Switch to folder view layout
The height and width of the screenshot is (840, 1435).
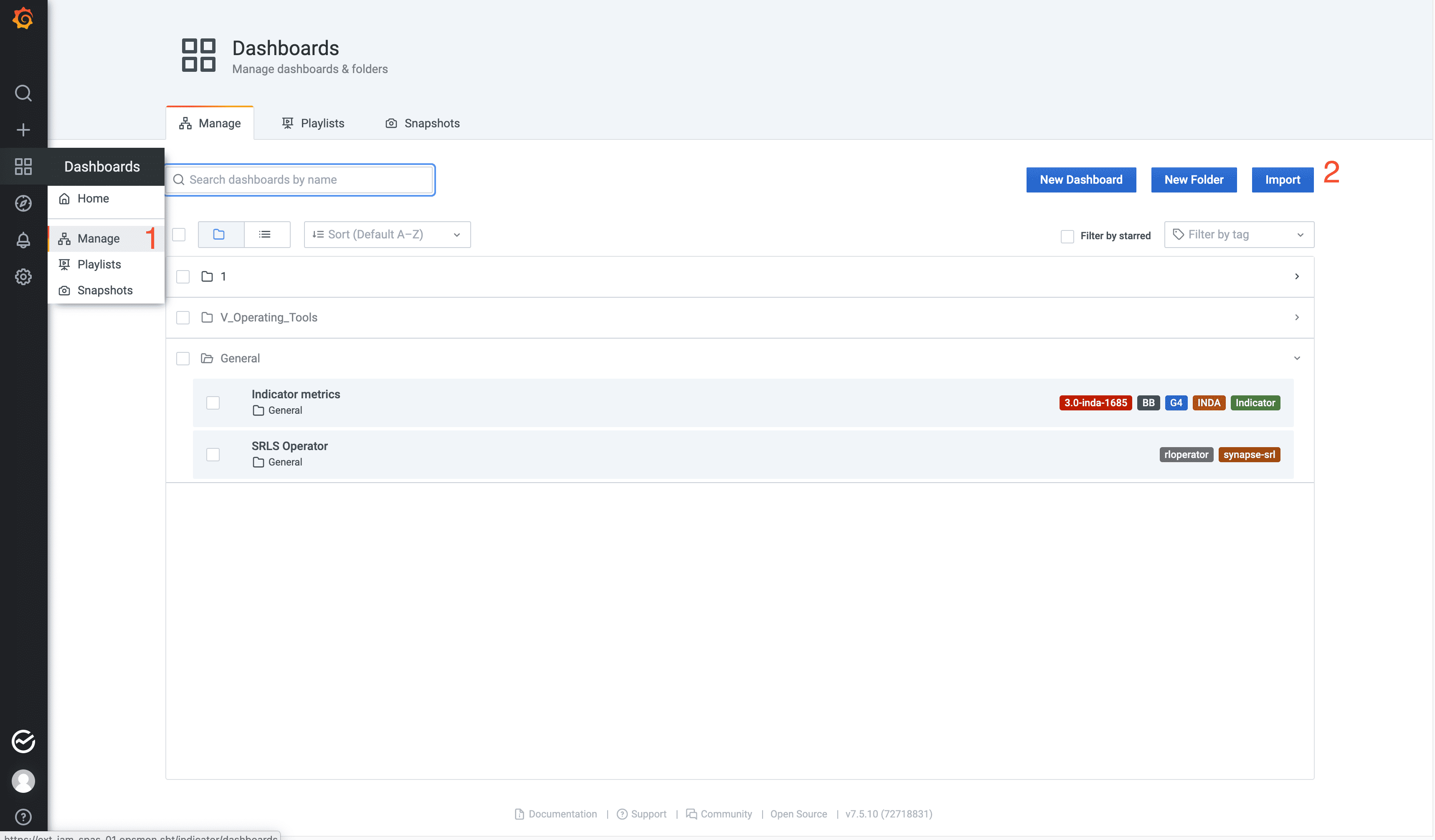pos(220,235)
